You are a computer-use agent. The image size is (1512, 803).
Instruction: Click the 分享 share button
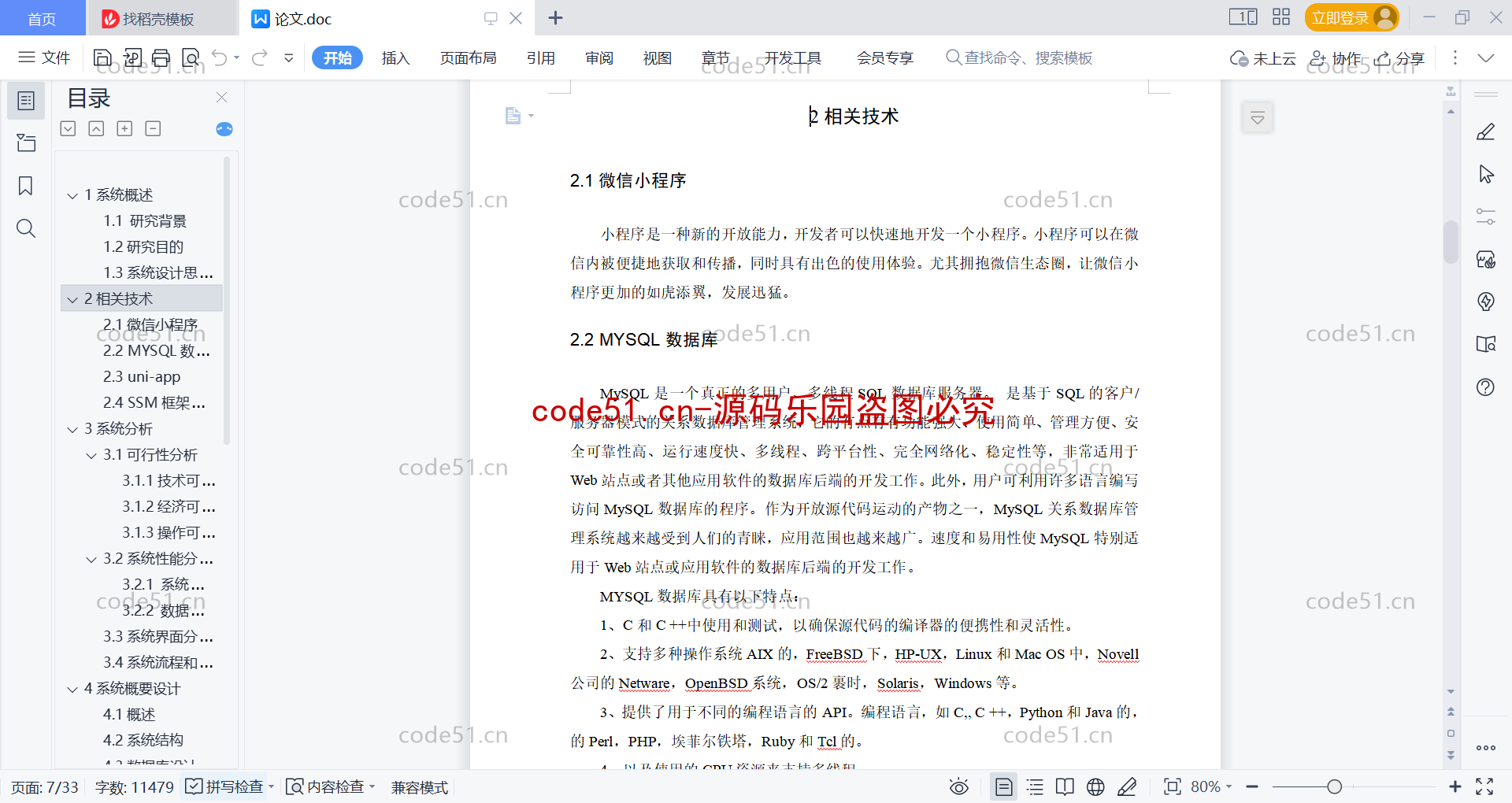pos(1400,58)
